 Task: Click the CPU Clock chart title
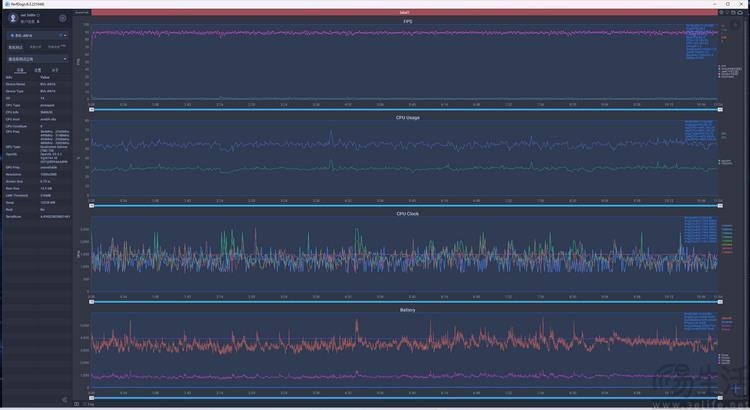(406, 213)
